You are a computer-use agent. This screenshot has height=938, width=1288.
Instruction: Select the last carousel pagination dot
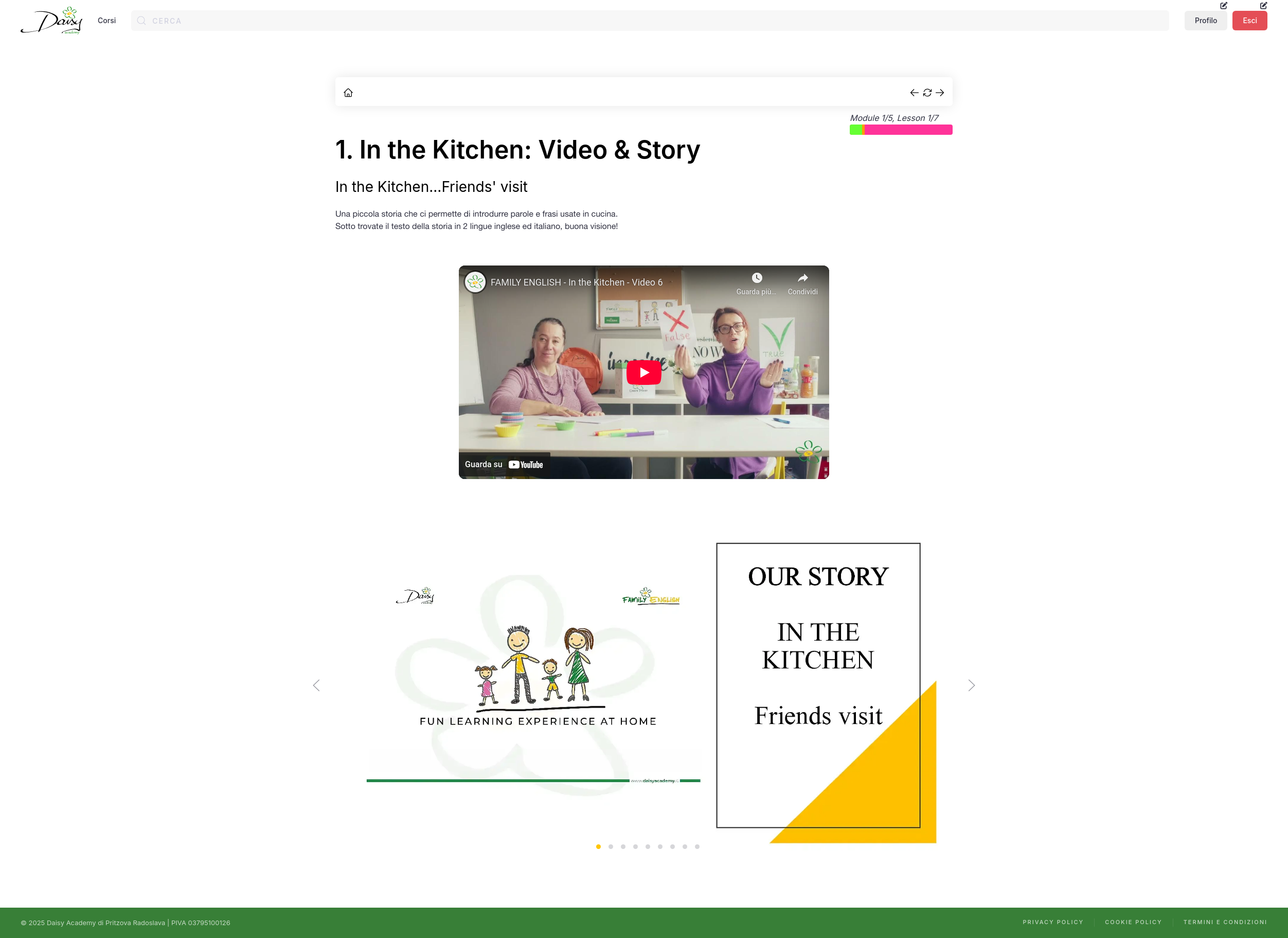[x=697, y=846]
